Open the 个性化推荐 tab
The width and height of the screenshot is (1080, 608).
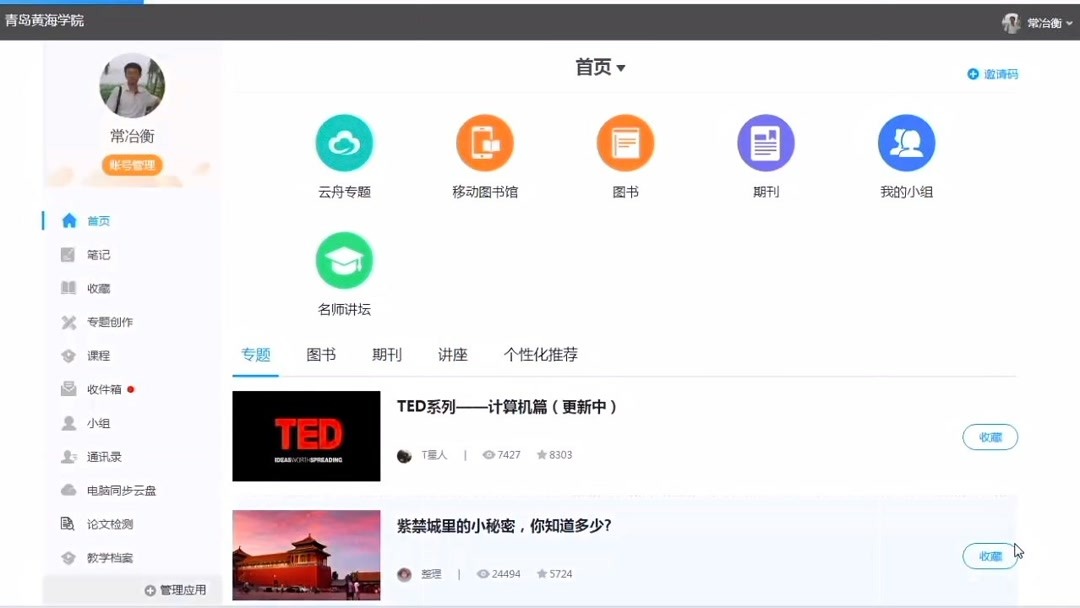542,354
